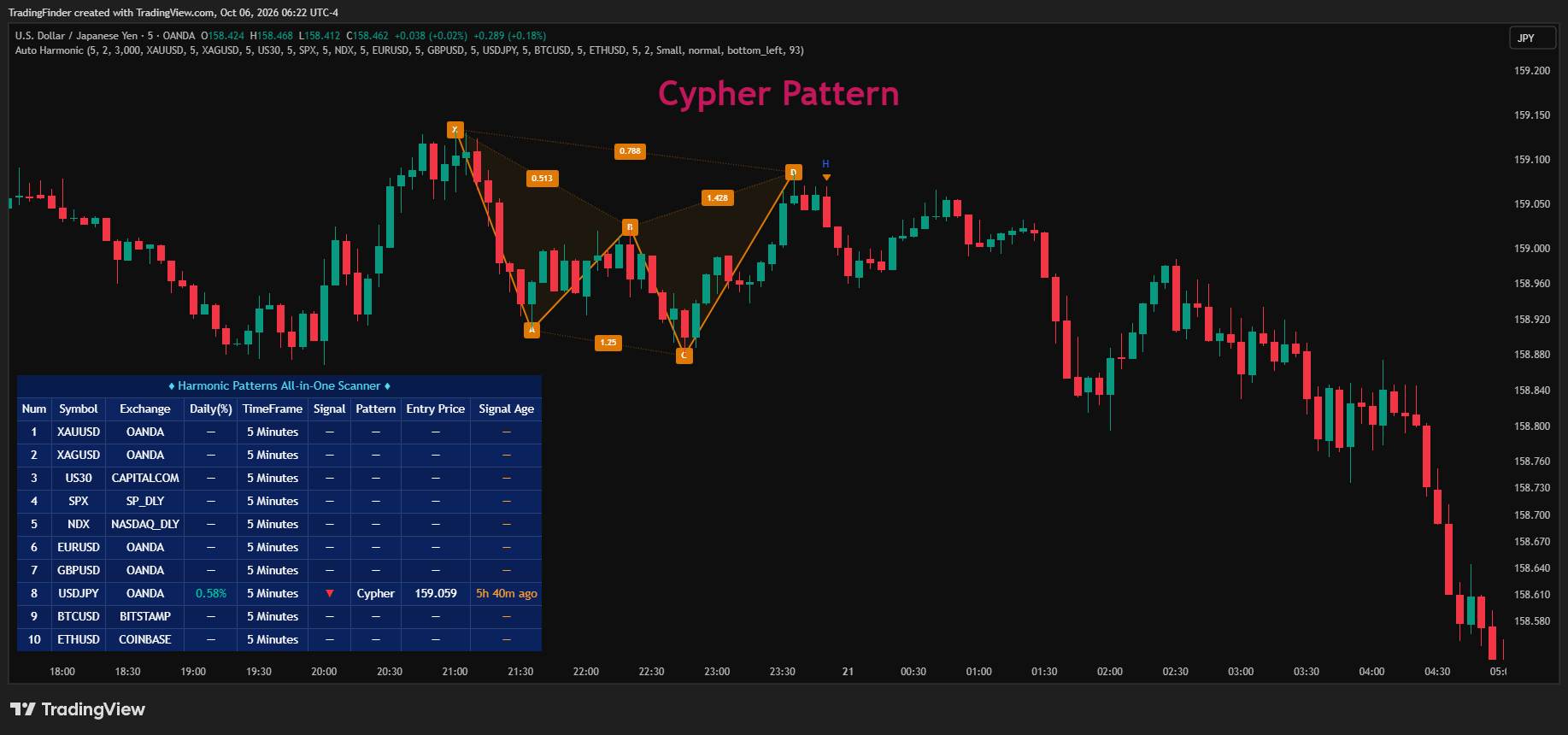Click the Exchange column header
The image size is (1568, 735).
[x=145, y=409]
